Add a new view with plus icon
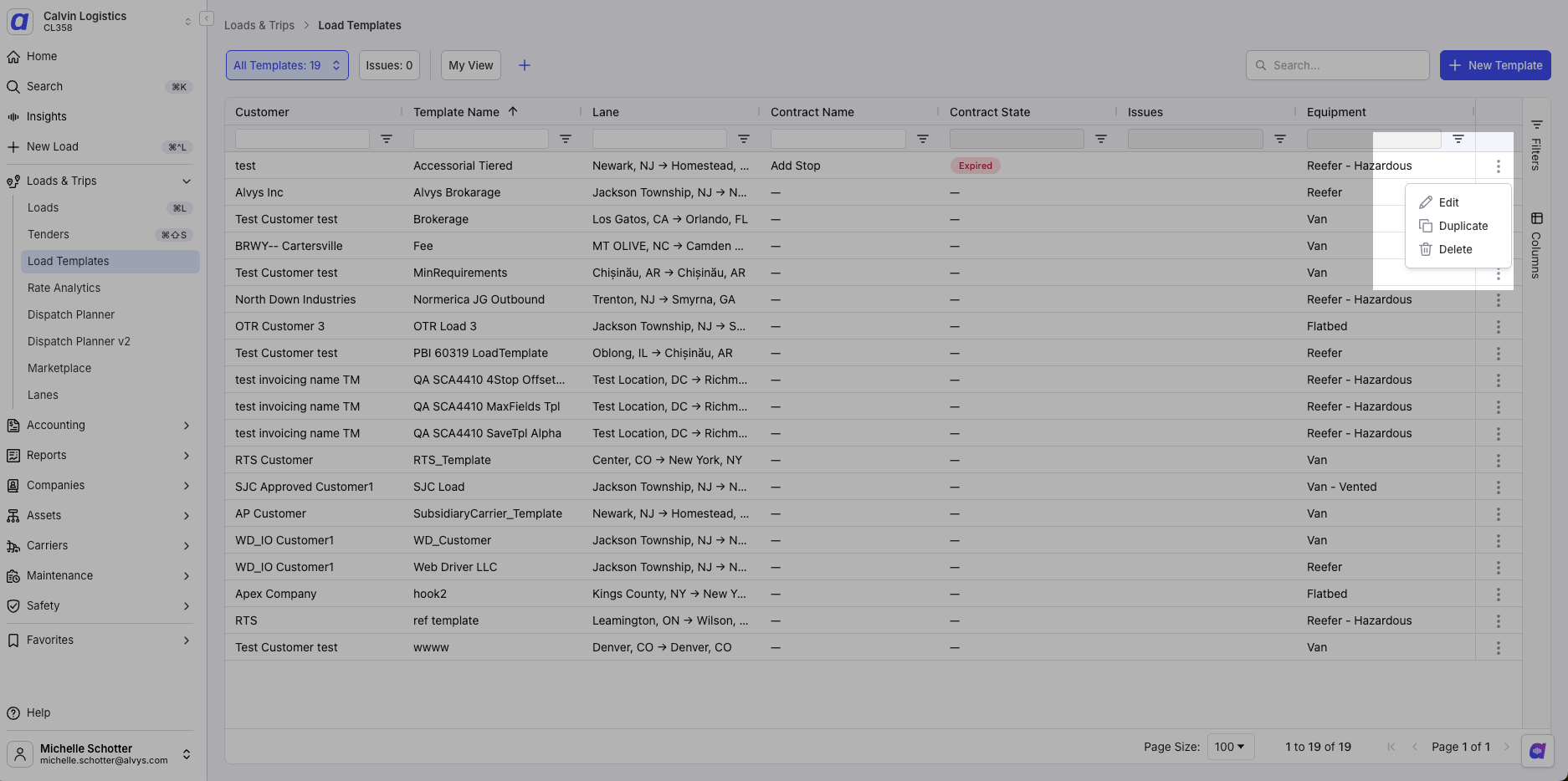1568x781 pixels. pyautogui.click(x=525, y=65)
